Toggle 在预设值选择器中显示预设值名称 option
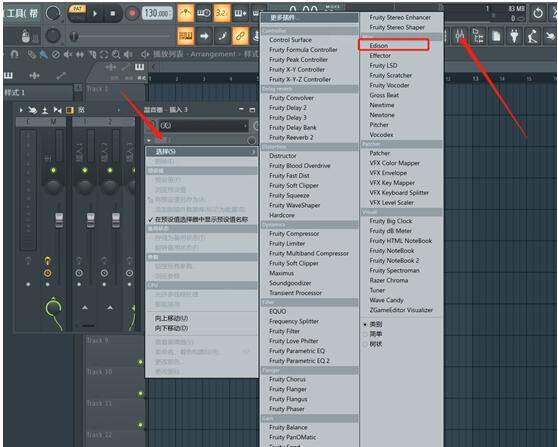The width and height of the screenshot is (558, 447). 202,220
